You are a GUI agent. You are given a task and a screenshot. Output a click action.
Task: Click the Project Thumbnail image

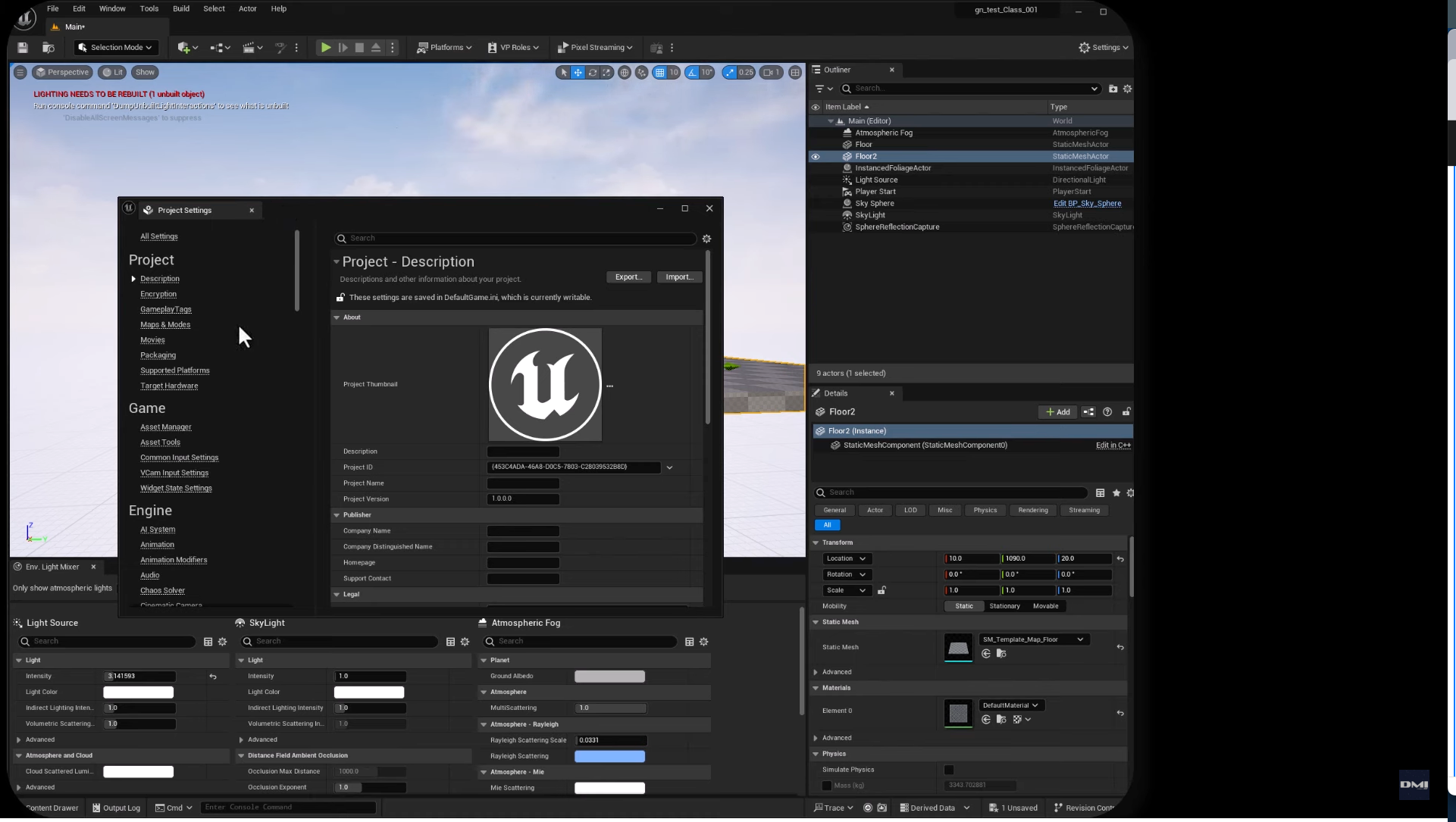[x=545, y=385]
